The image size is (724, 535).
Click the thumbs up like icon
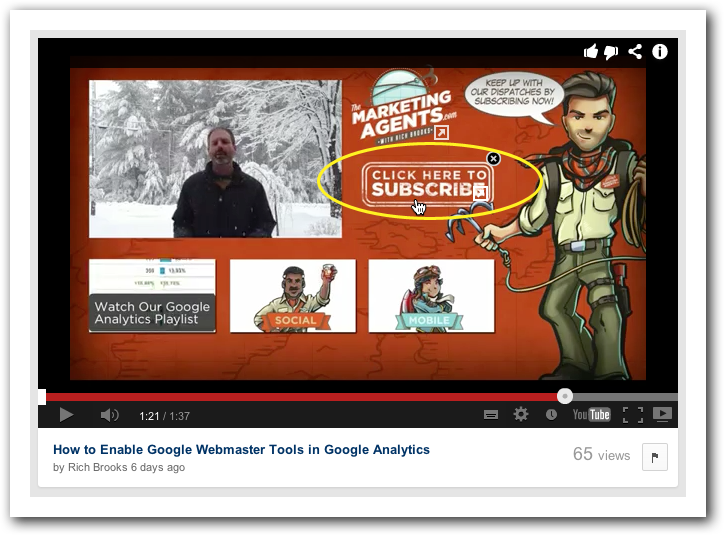[591, 51]
